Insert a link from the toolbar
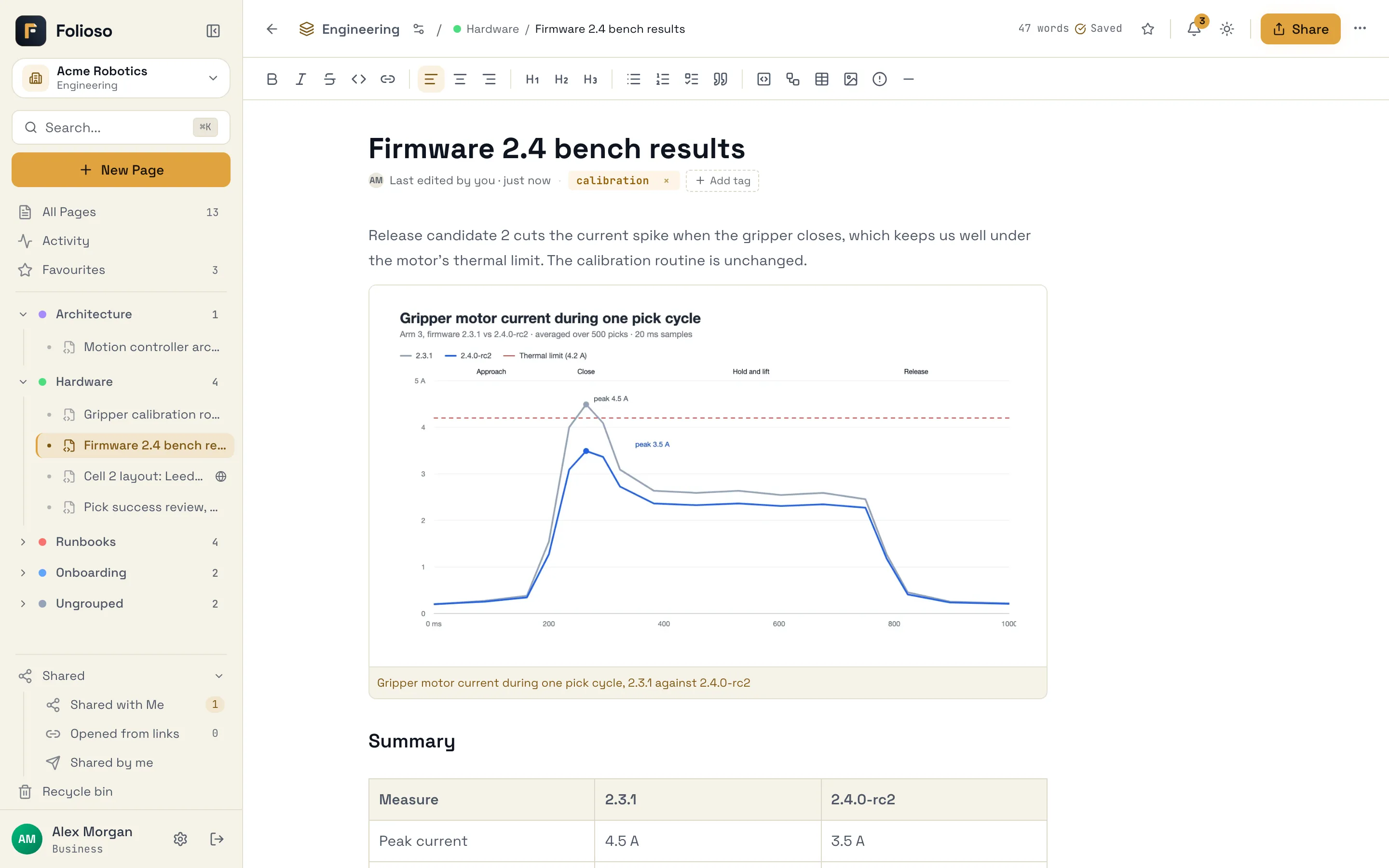Viewport: 1389px width, 868px height. click(x=387, y=79)
